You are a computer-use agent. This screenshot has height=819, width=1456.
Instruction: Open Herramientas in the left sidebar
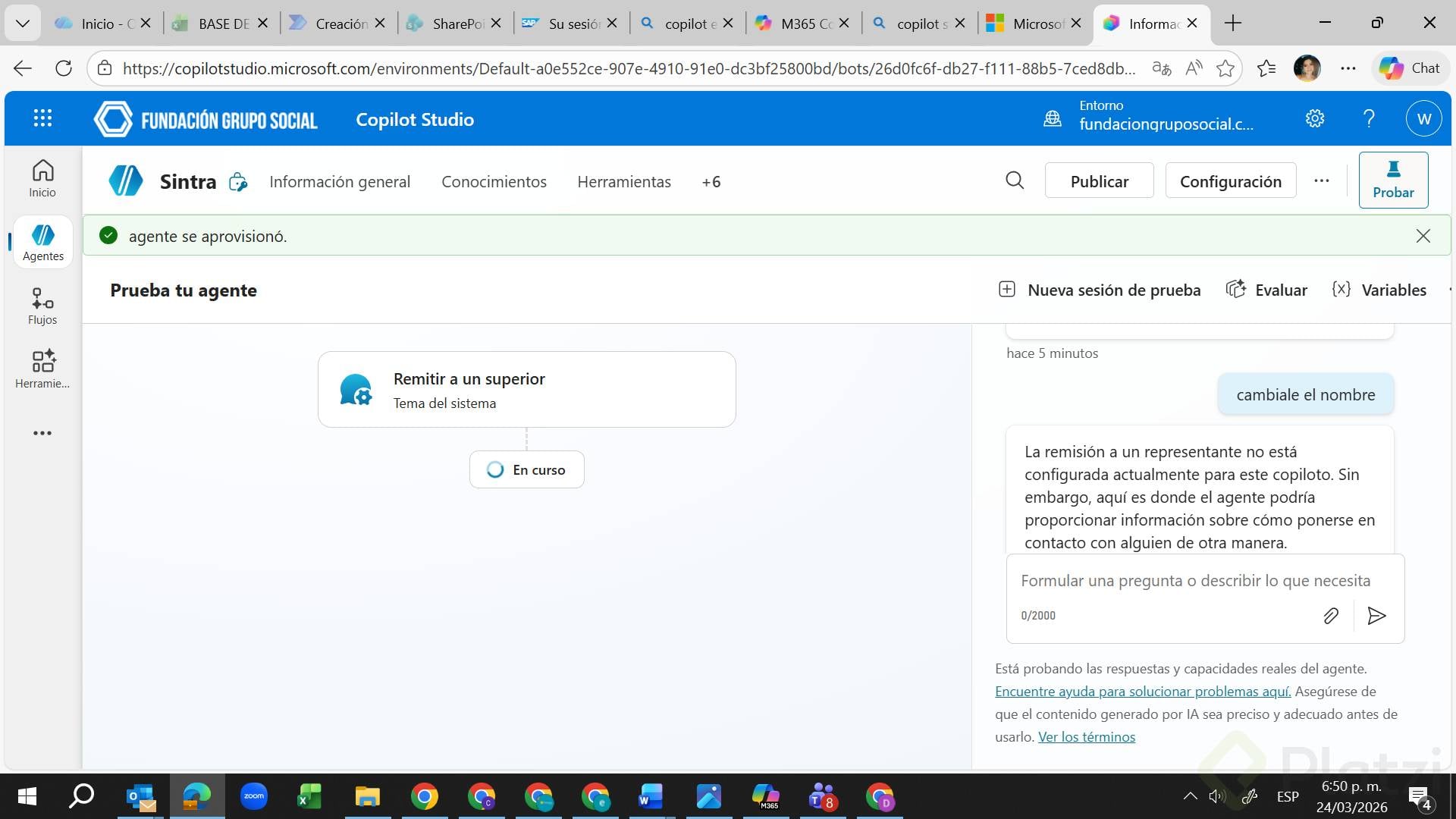[x=42, y=369]
